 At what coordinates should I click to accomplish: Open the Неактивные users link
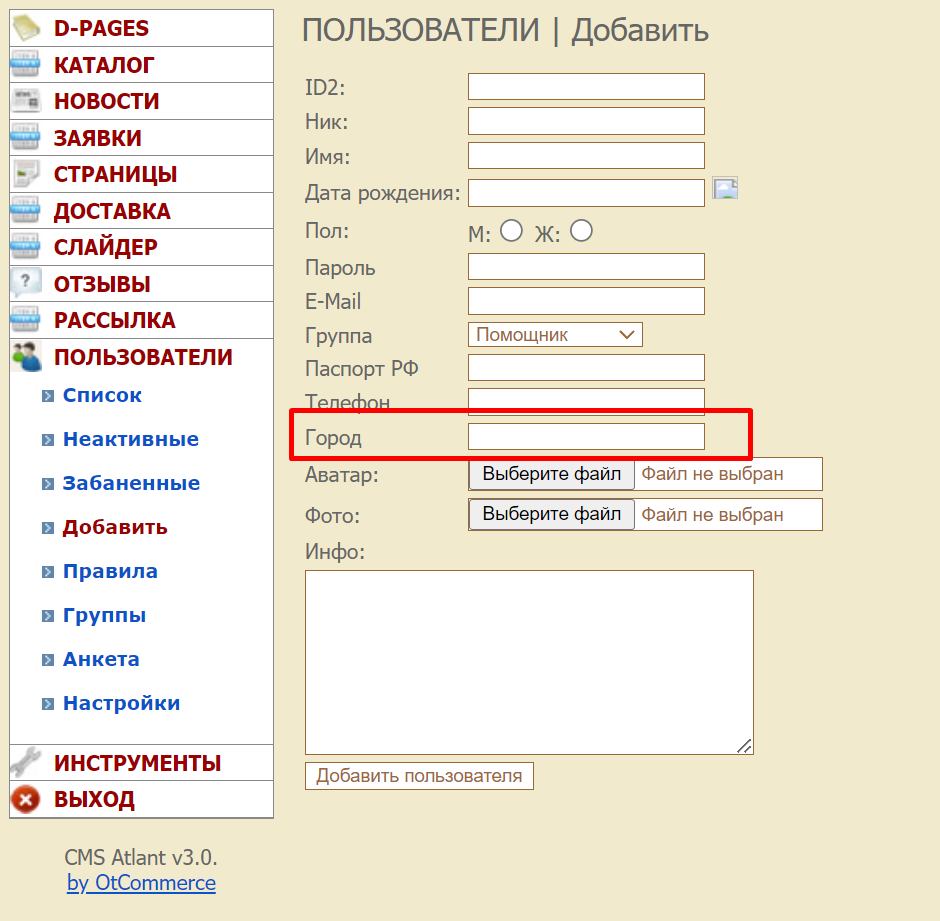click(131, 439)
